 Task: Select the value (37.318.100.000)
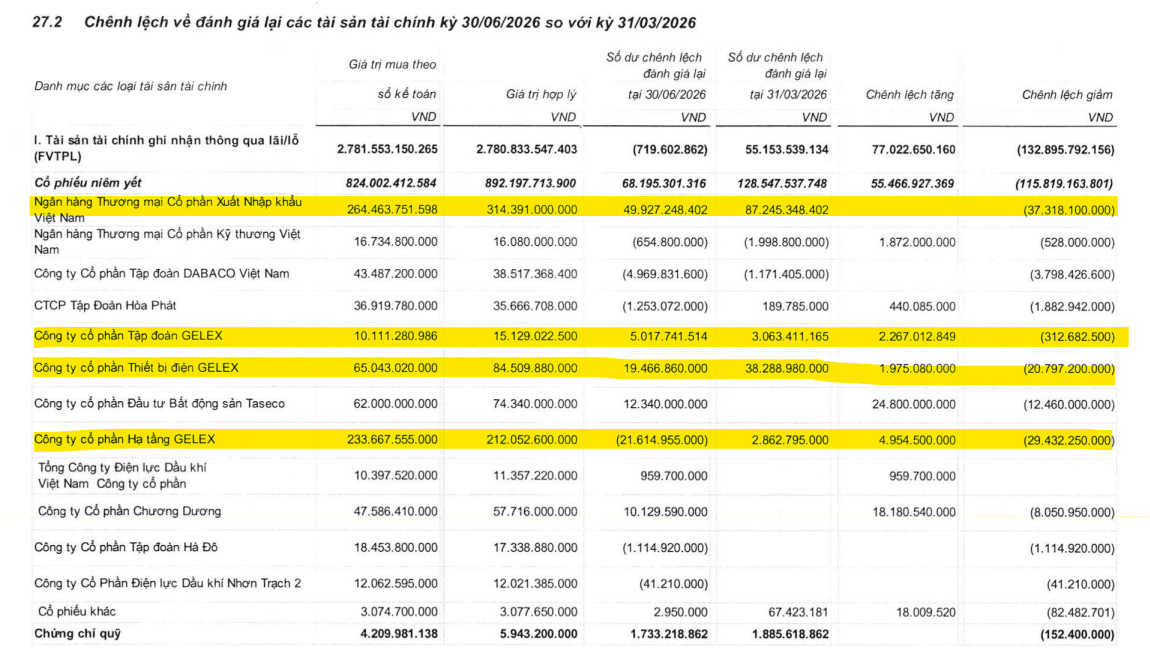tap(1069, 210)
